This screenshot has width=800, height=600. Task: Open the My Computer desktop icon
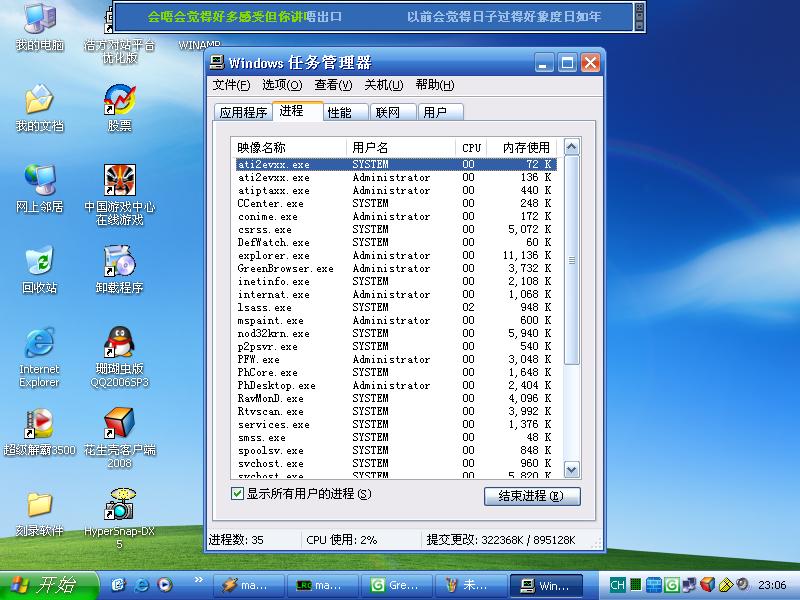[39, 20]
